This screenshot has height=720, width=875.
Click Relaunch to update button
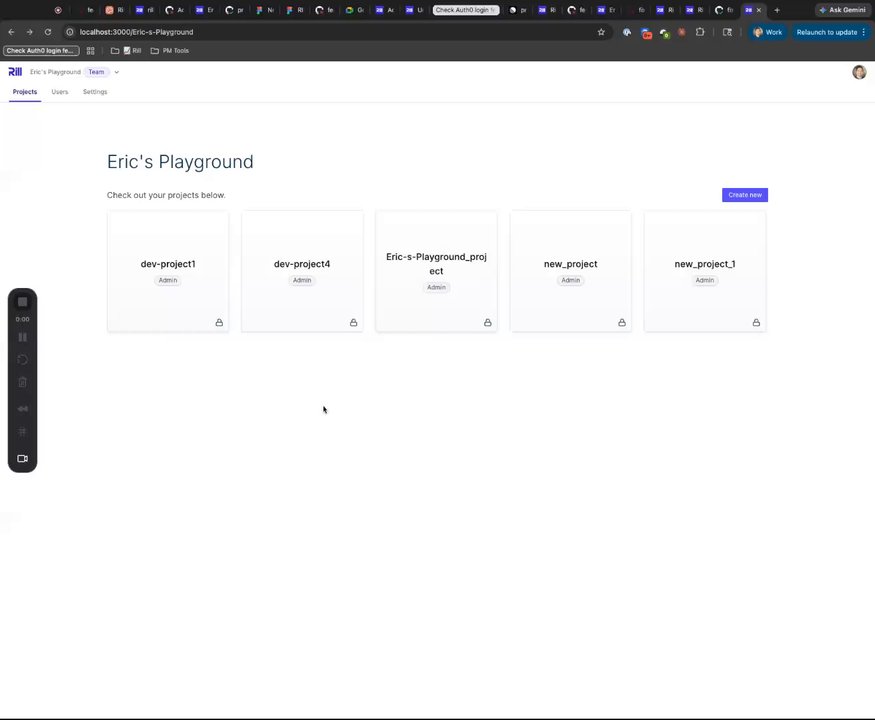pos(830,32)
